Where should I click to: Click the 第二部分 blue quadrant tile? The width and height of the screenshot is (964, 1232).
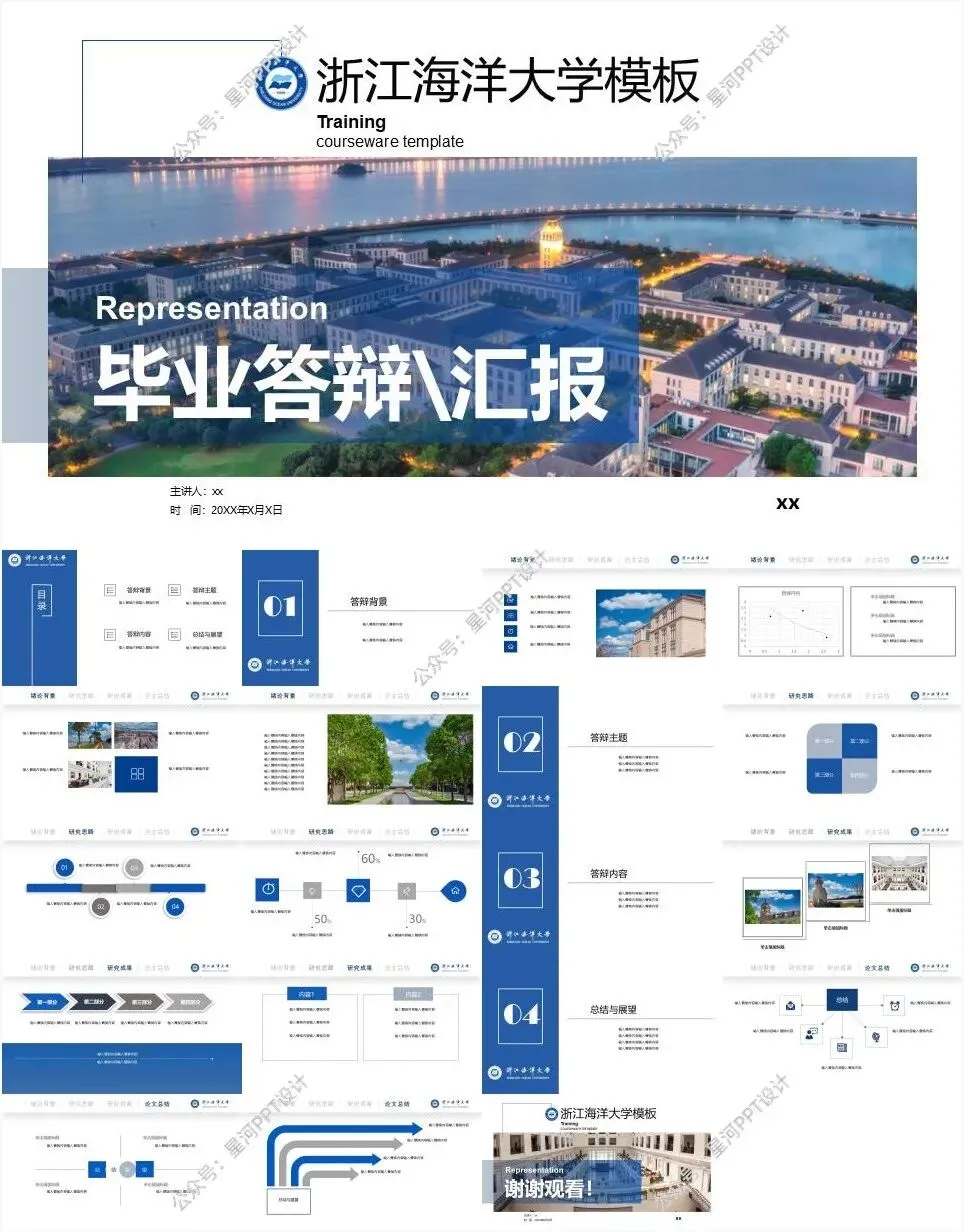pyautogui.click(x=859, y=741)
